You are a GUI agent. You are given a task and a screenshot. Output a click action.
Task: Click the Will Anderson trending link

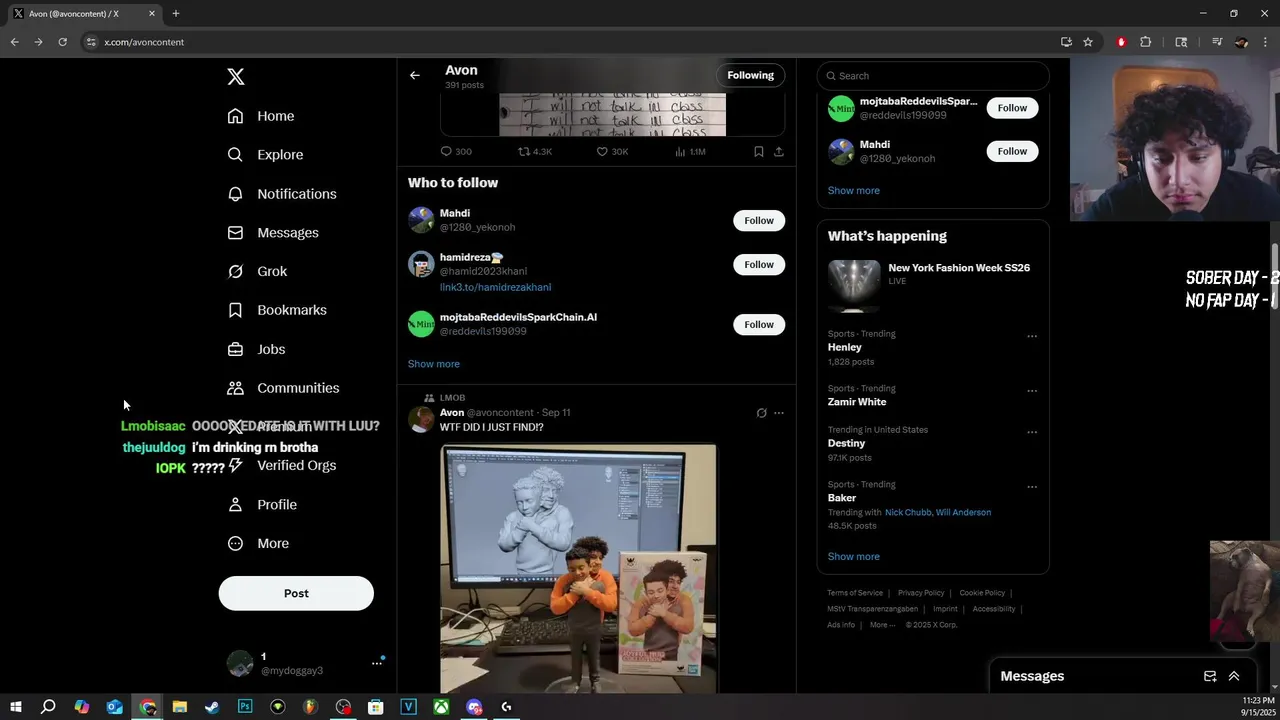pos(963,512)
